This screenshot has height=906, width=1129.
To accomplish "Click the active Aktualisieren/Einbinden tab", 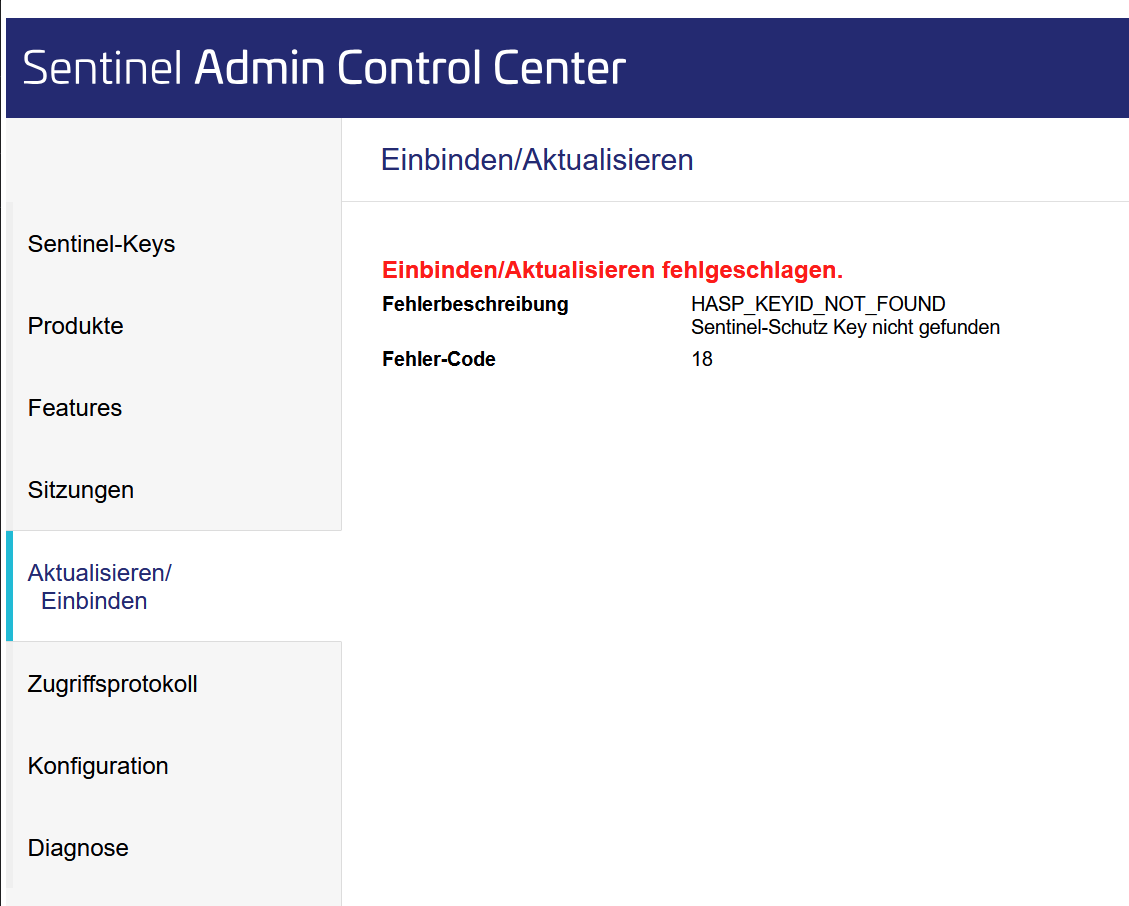I will click(99, 587).
